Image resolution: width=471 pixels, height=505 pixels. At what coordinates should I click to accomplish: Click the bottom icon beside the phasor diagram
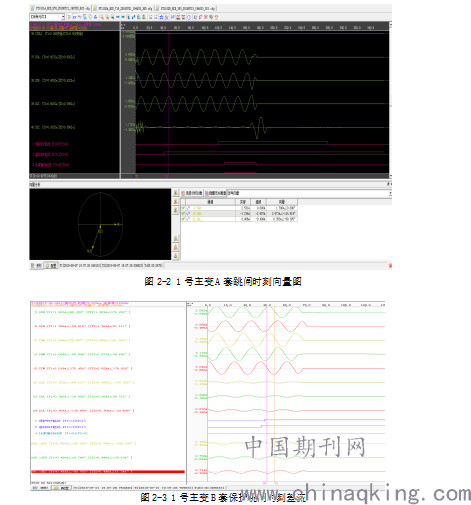[x=176, y=256]
